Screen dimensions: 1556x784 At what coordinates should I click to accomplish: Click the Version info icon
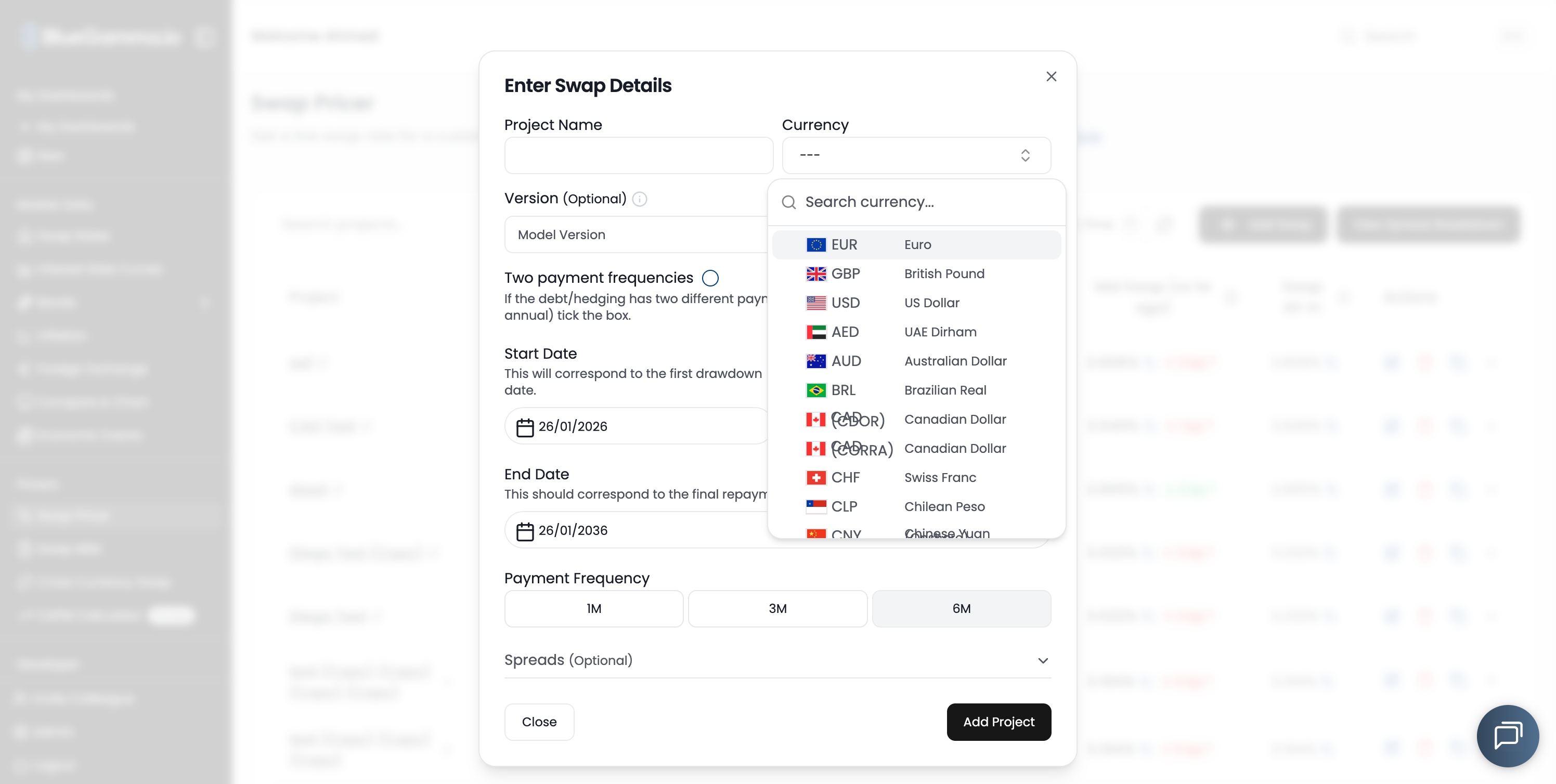point(640,199)
